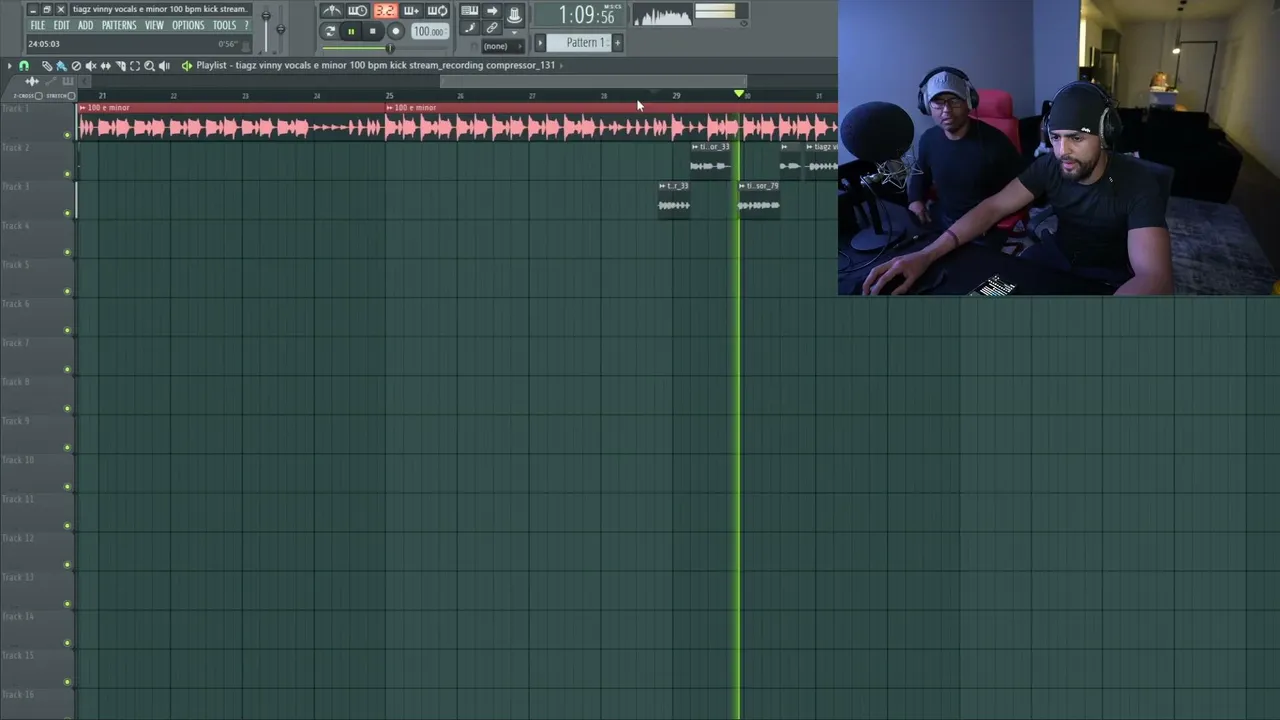Select the Zoom tool in playlist
Viewport: 1280px width, 720px height.
point(150,66)
